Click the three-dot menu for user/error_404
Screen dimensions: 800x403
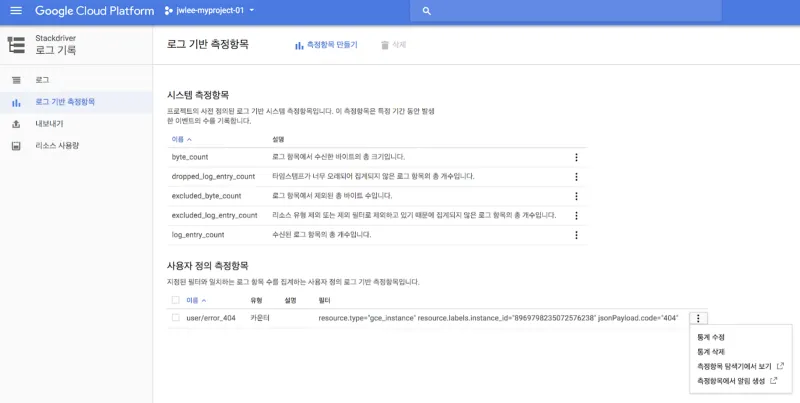pos(698,318)
